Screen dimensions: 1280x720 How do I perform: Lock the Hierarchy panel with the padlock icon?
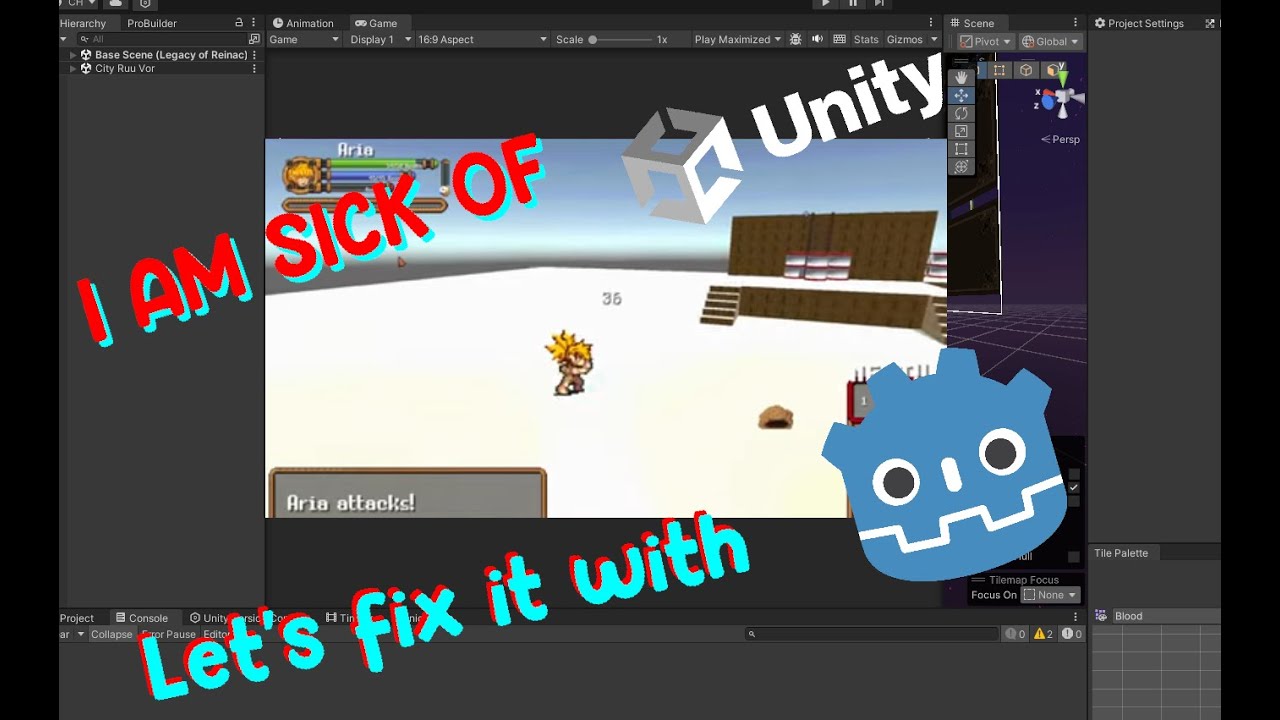point(238,23)
